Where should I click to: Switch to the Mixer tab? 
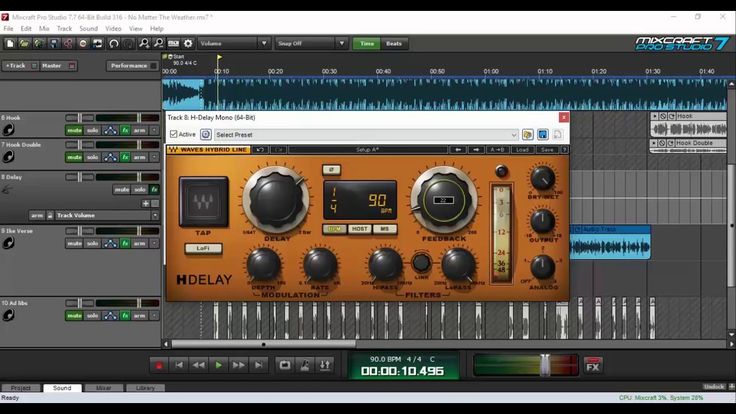(104, 388)
